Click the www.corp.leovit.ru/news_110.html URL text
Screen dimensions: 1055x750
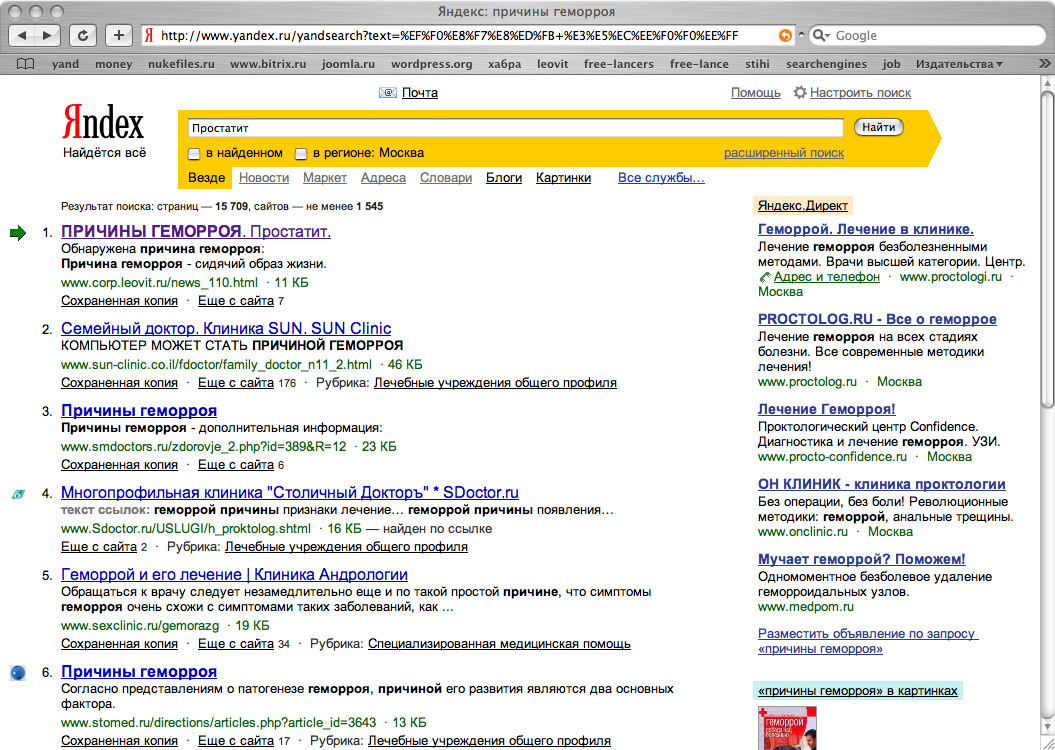pos(159,283)
